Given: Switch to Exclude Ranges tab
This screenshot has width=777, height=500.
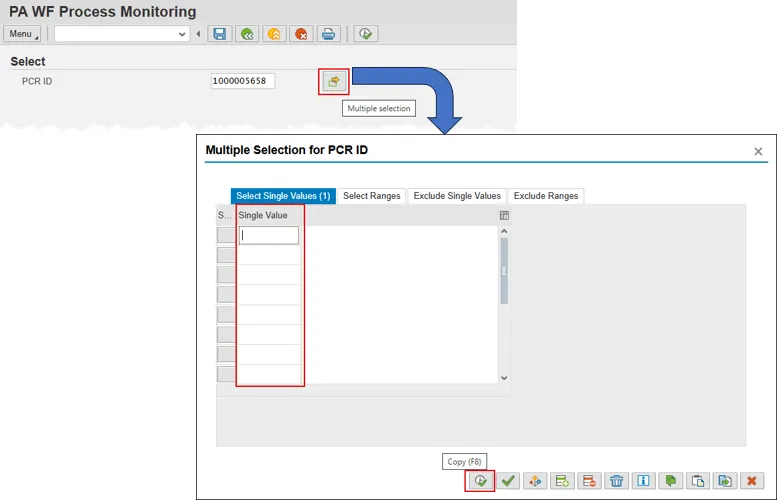Looking at the screenshot, I should 546,196.
